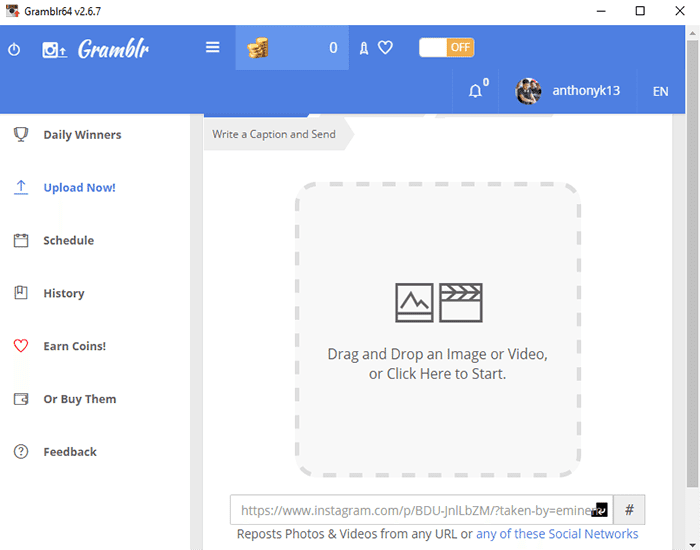This screenshot has height=550, width=700.
Task: Click the scrollbar up arrow
Action: pyautogui.click(x=692, y=33)
